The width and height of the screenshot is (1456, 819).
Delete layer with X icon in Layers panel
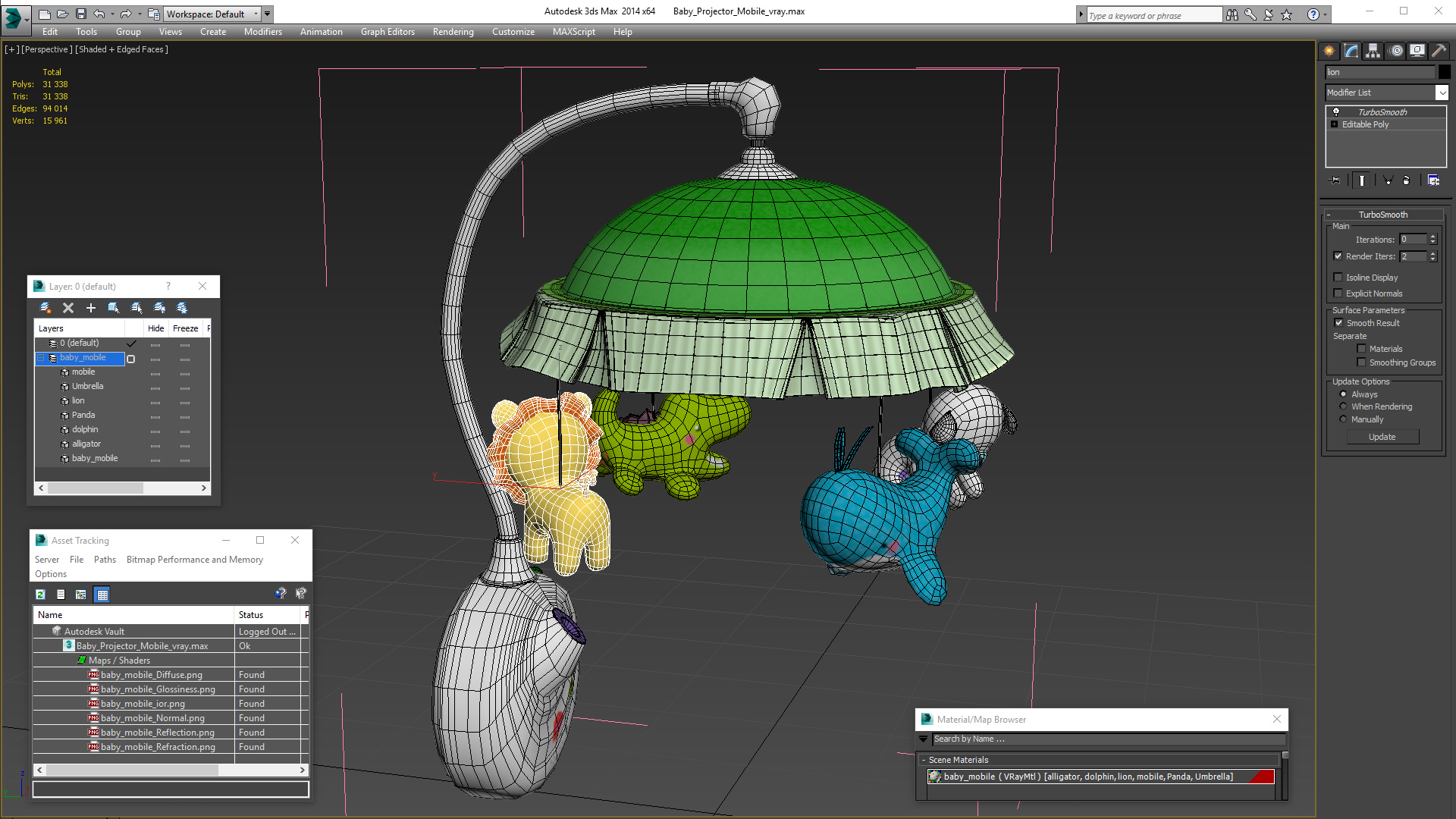tap(68, 308)
